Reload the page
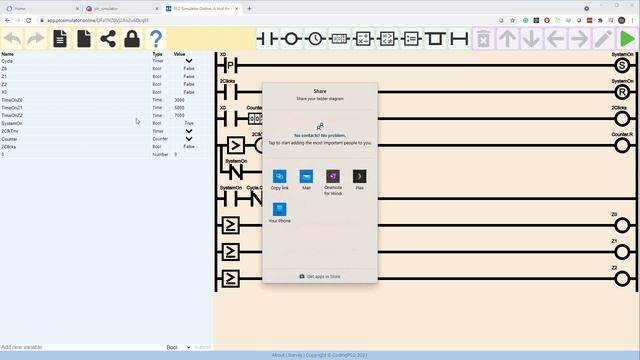The image size is (640, 360). coord(29,20)
